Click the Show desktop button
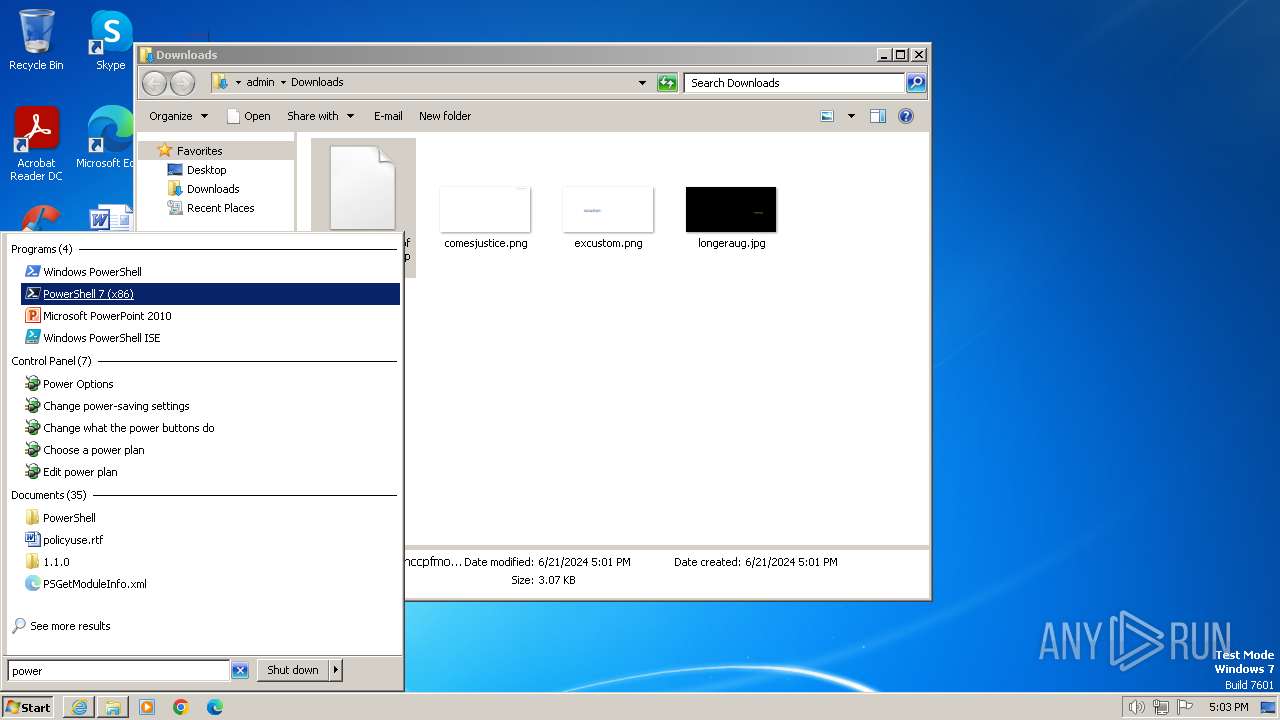Screen dimensions: 1280x720 tap(1269, 707)
